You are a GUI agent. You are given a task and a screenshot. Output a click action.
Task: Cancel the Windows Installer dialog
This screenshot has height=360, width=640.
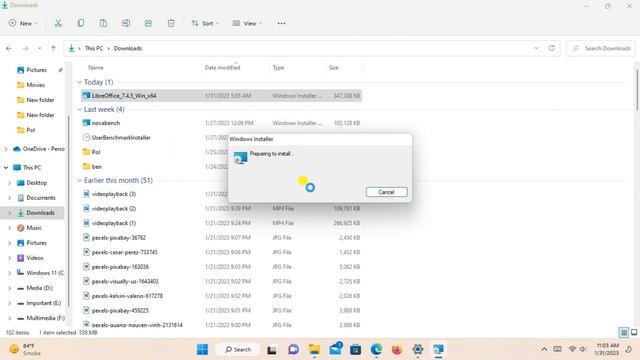pyautogui.click(x=387, y=192)
